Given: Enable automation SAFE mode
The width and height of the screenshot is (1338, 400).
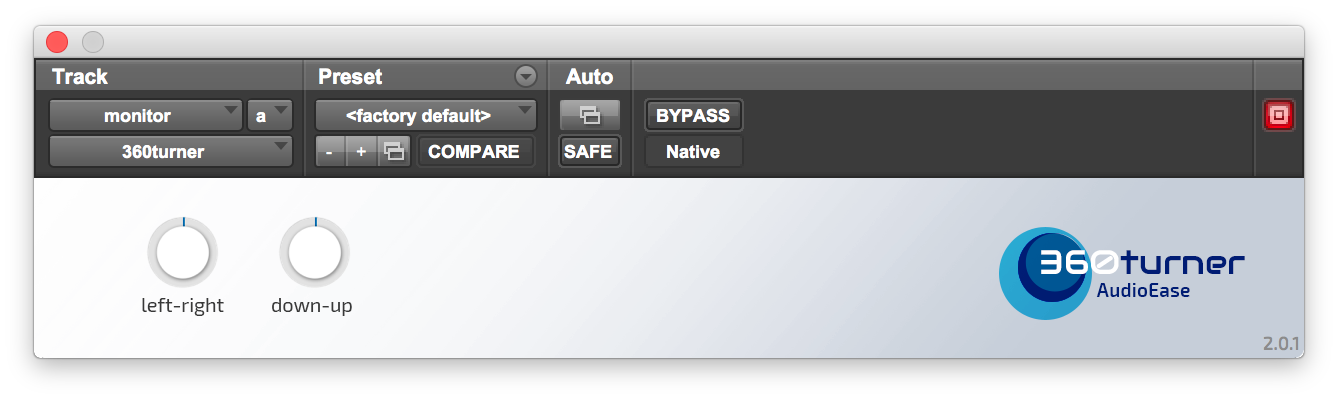Looking at the screenshot, I should click(590, 152).
